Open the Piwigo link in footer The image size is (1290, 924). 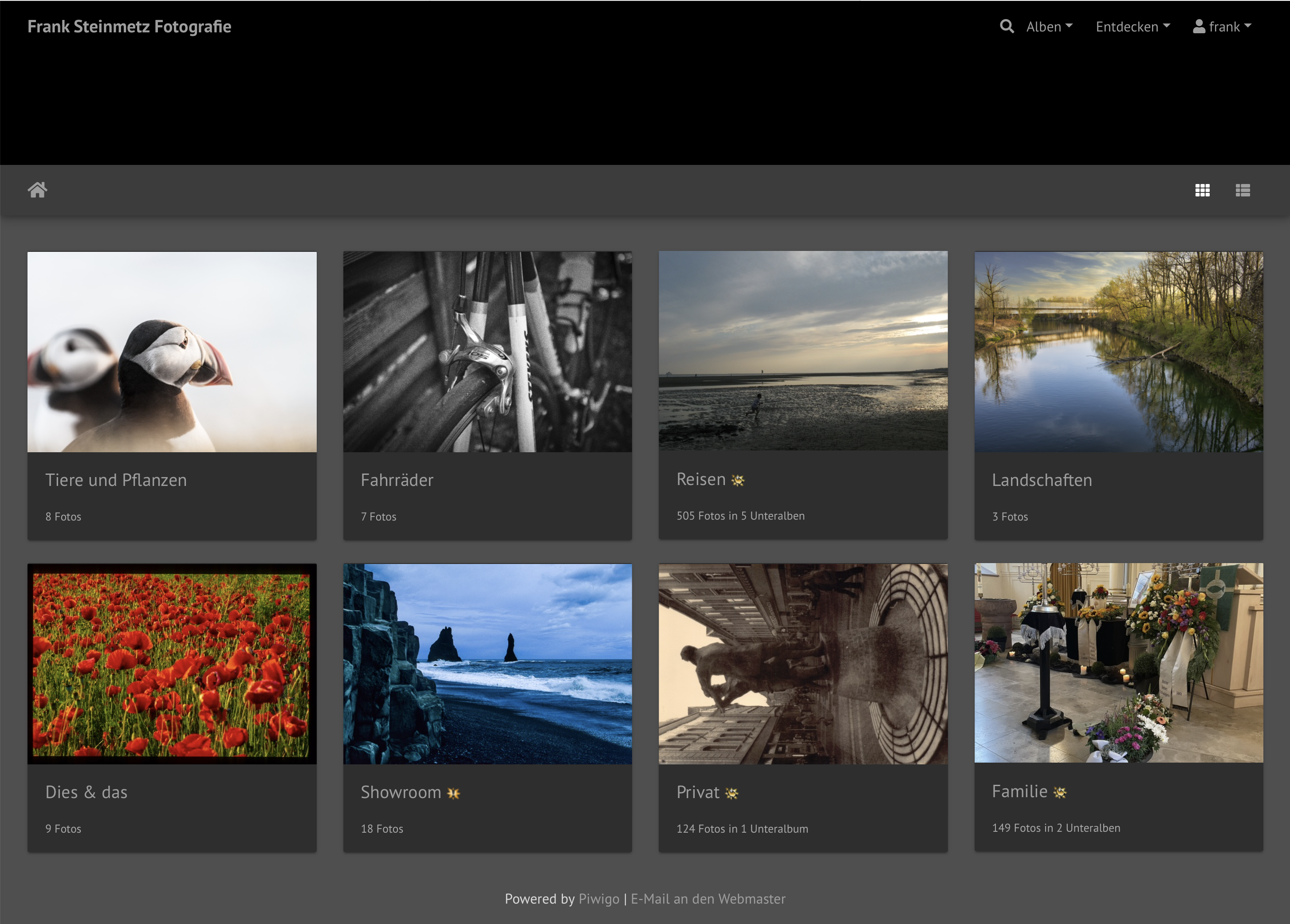coord(598,899)
